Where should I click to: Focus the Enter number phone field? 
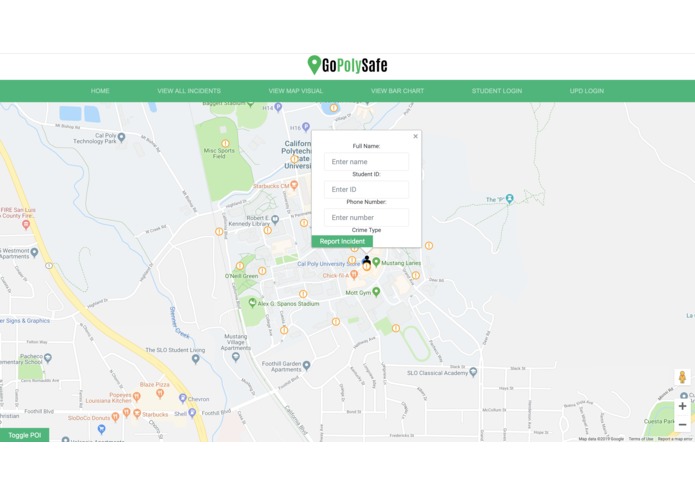(x=366, y=218)
